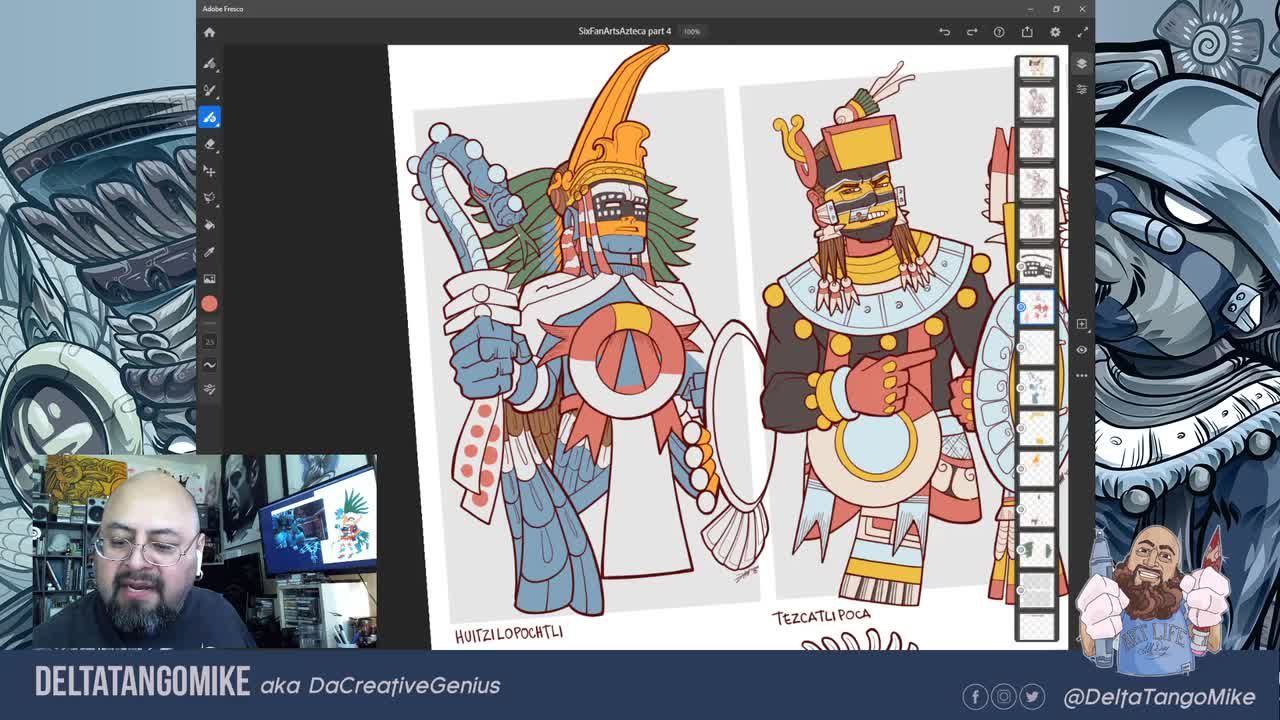Open the Share/Export menu
1280x720 pixels.
pyautogui.click(x=1027, y=32)
